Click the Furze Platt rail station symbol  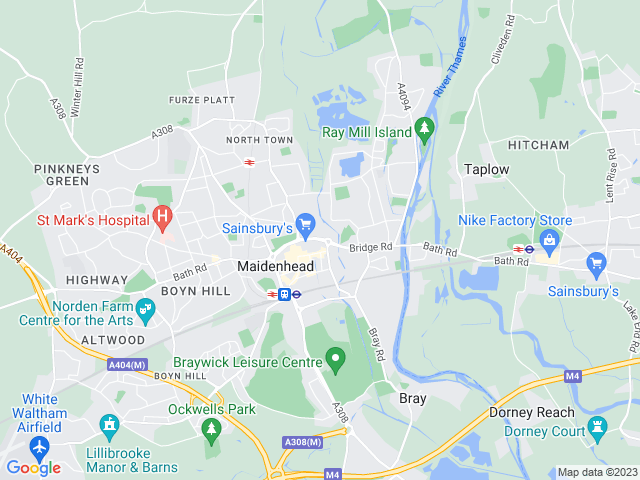tap(249, 162)
